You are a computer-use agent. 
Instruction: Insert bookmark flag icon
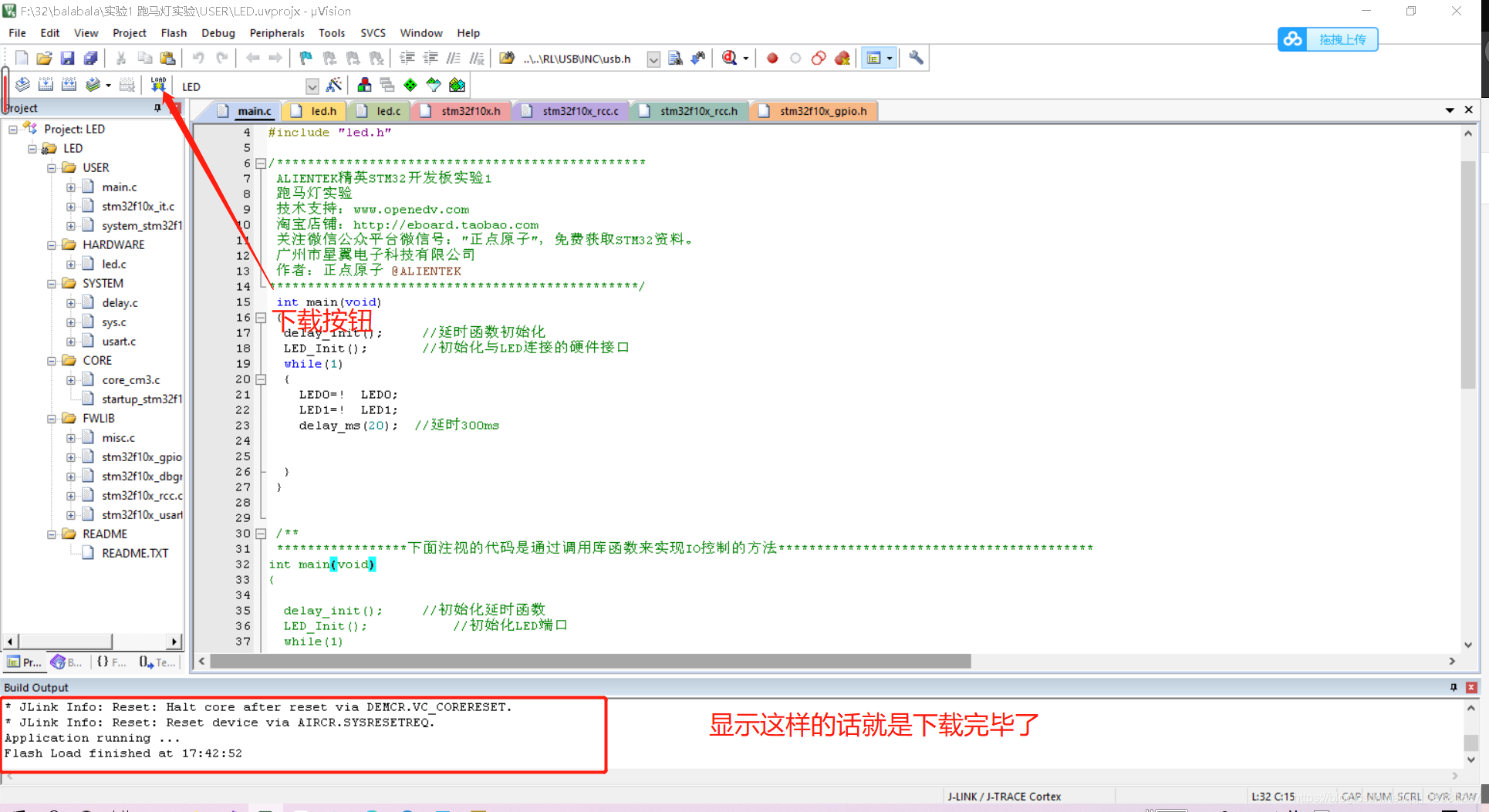pyautogui.click(x=306, y=58)
